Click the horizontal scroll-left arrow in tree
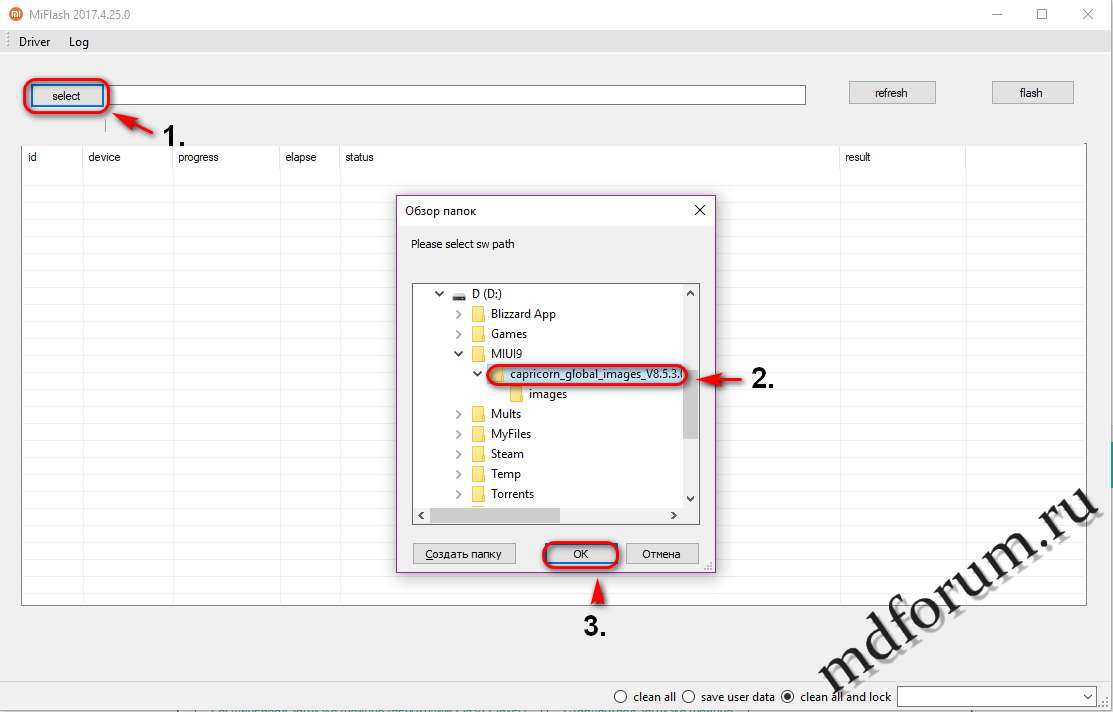Image resolution: width=1113 pixels, height=712 pixels. pos(421,515)
